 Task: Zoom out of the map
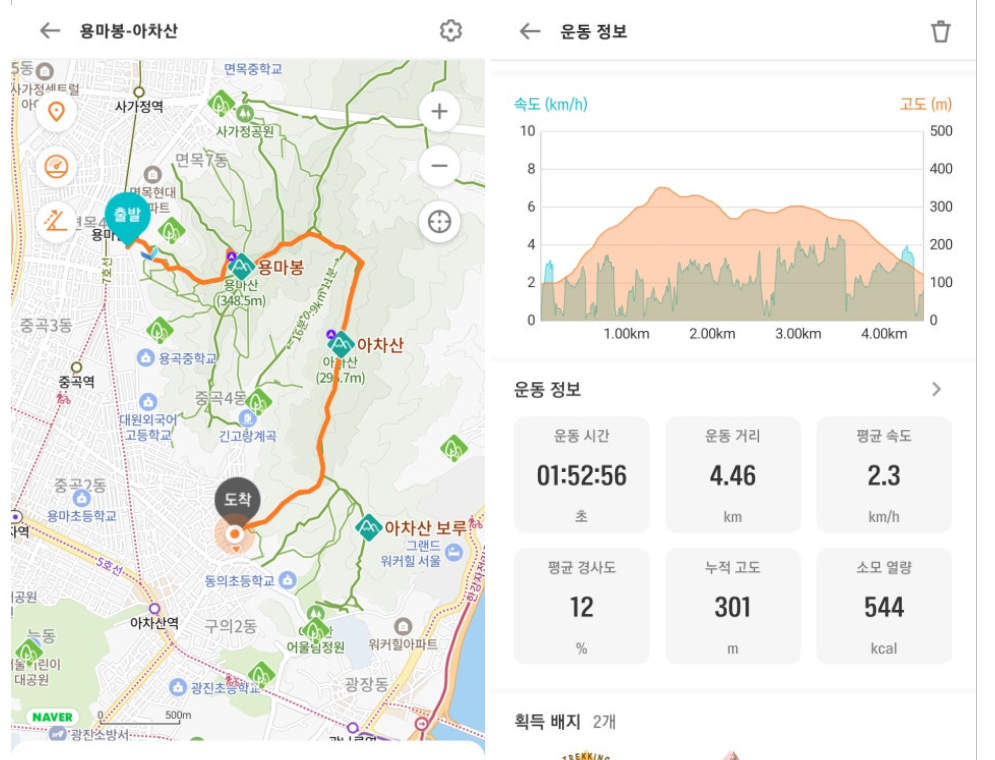point(439,166)
